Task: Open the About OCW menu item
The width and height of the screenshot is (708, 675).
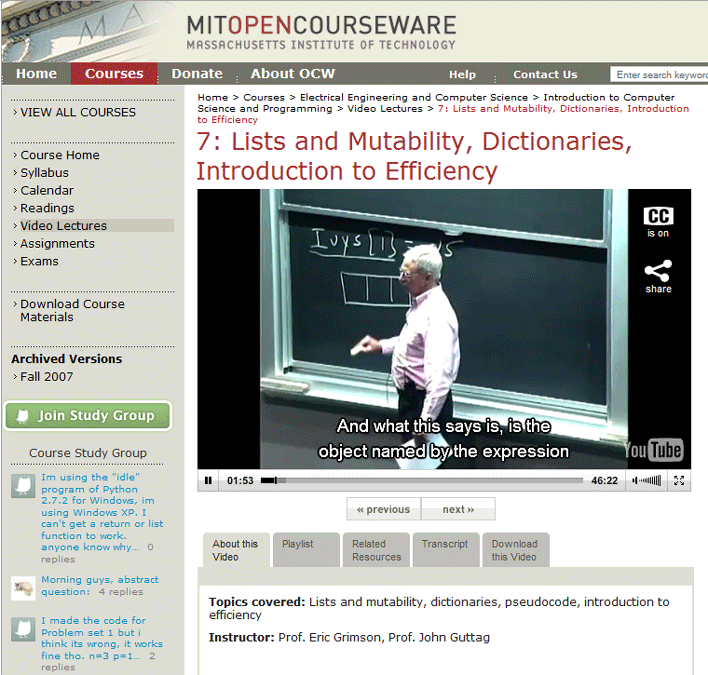Action: click(x=293, y=74)
